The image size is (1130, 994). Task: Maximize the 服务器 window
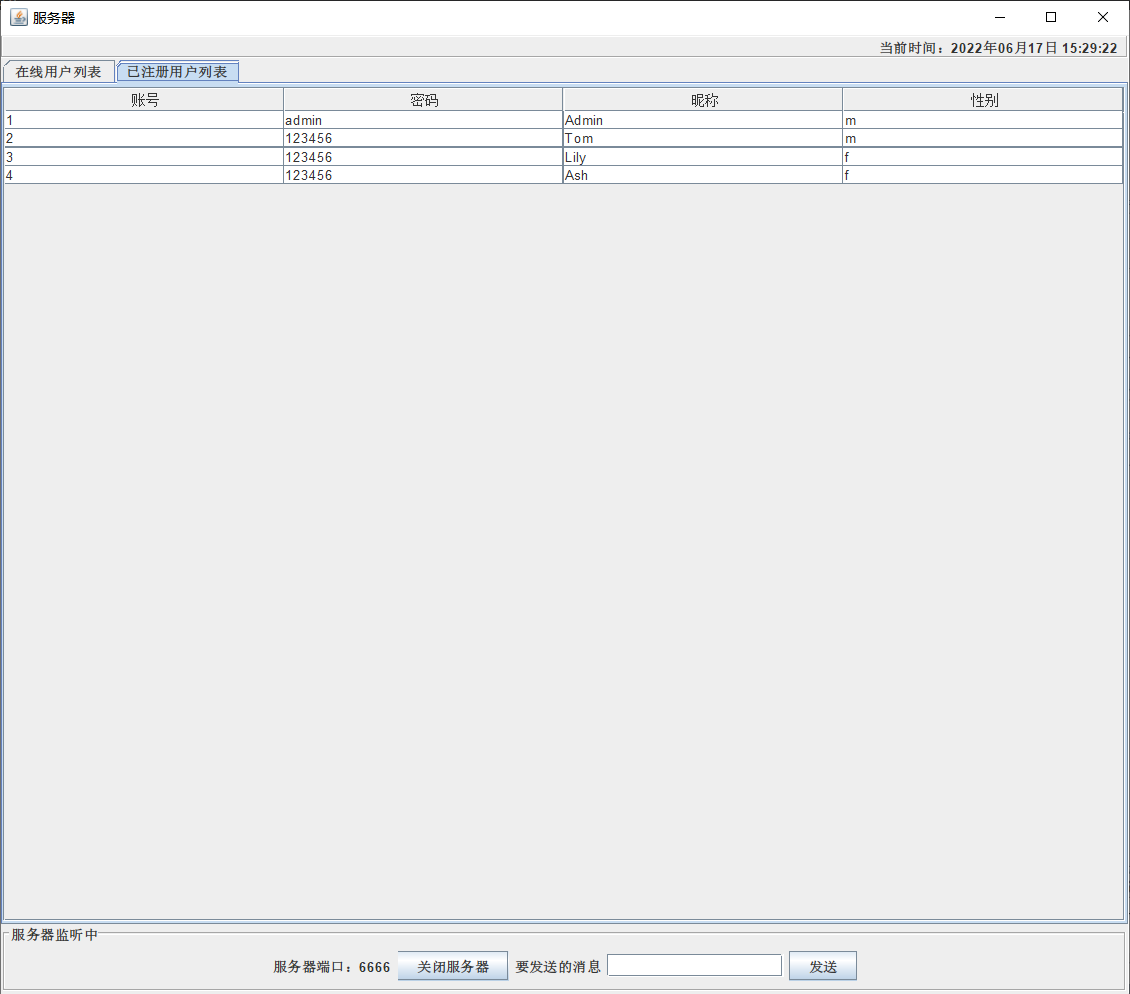pos(1051,17)
